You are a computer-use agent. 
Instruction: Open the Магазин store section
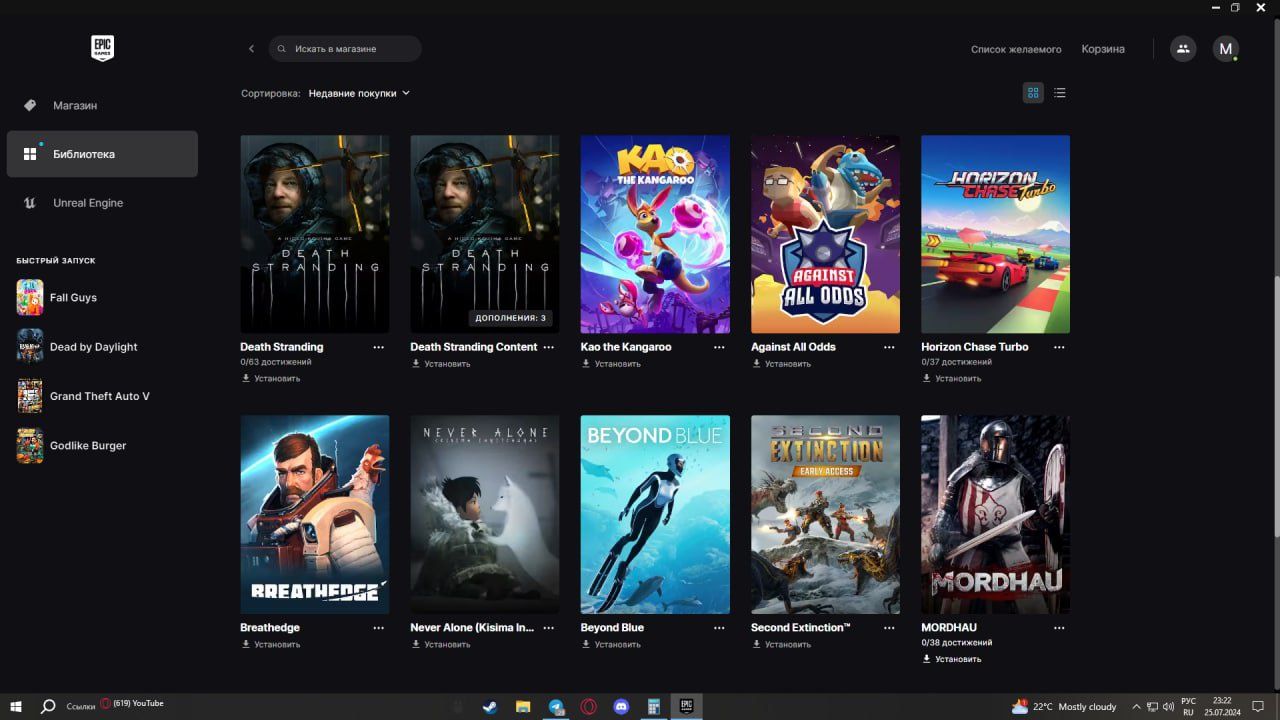pyautogui.click(x=102, y=105)
